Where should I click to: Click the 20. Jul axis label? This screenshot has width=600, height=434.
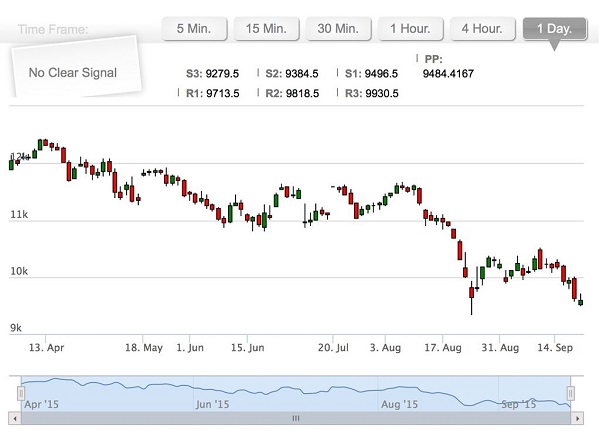coord(333,348)
